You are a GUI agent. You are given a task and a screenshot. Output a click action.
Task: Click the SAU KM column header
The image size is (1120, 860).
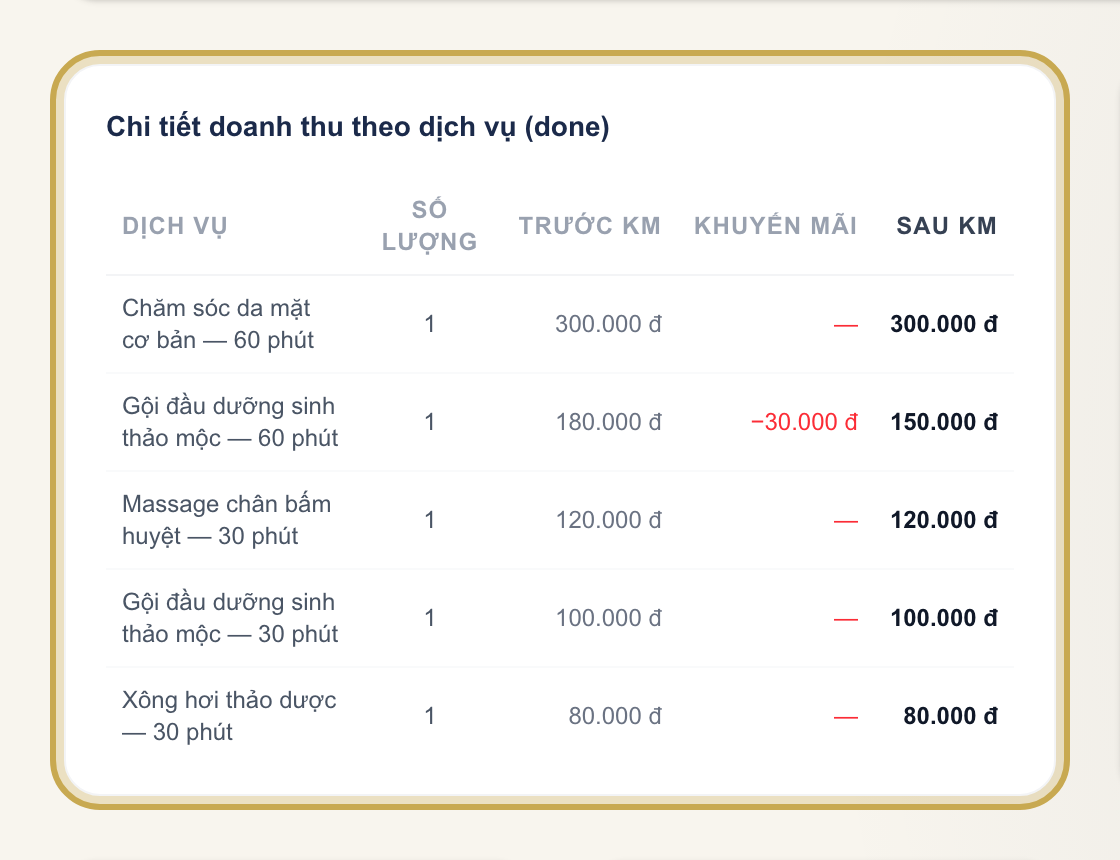click(946, 226)
